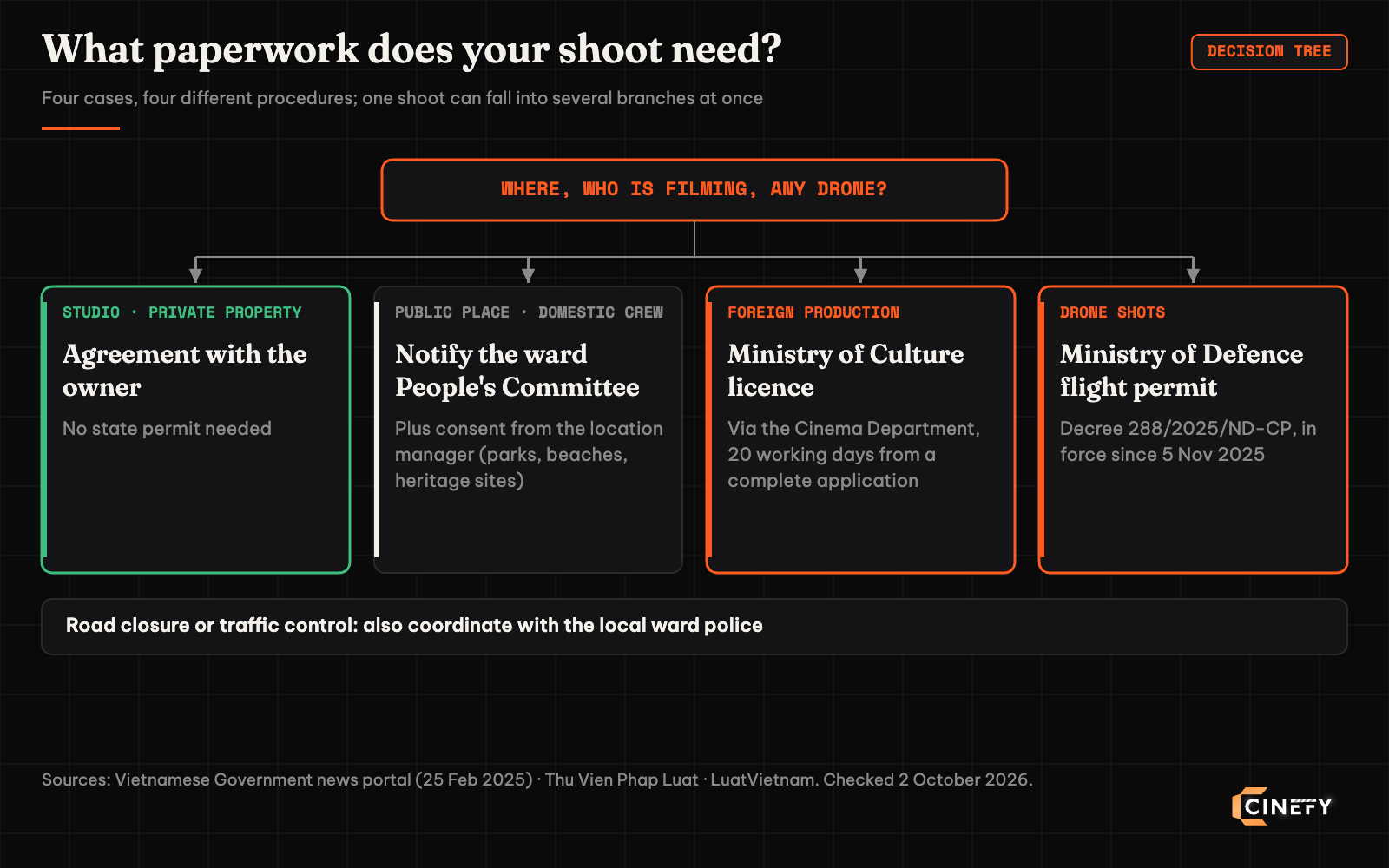Click the white accent bar on Public Place card

pyautogui.click(x=377, y=430)
